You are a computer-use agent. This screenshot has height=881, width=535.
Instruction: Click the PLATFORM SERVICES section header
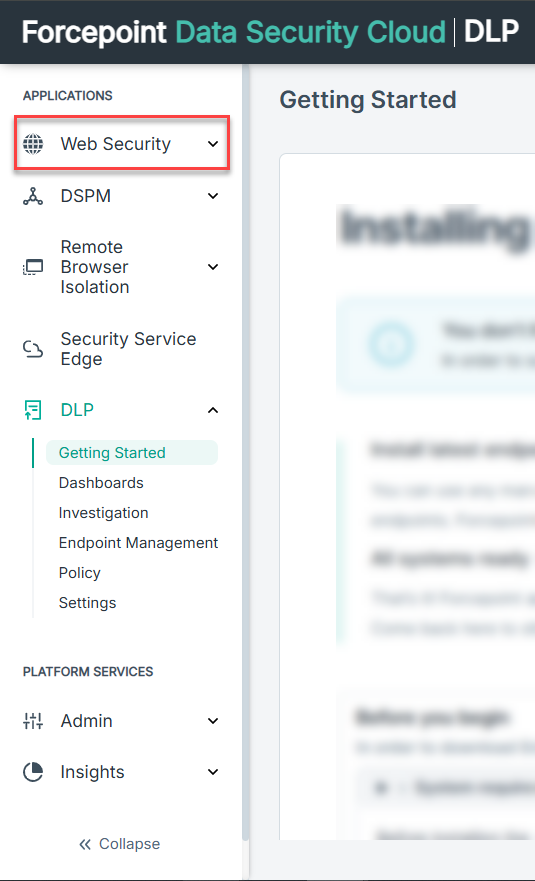(x=88, y=672)
